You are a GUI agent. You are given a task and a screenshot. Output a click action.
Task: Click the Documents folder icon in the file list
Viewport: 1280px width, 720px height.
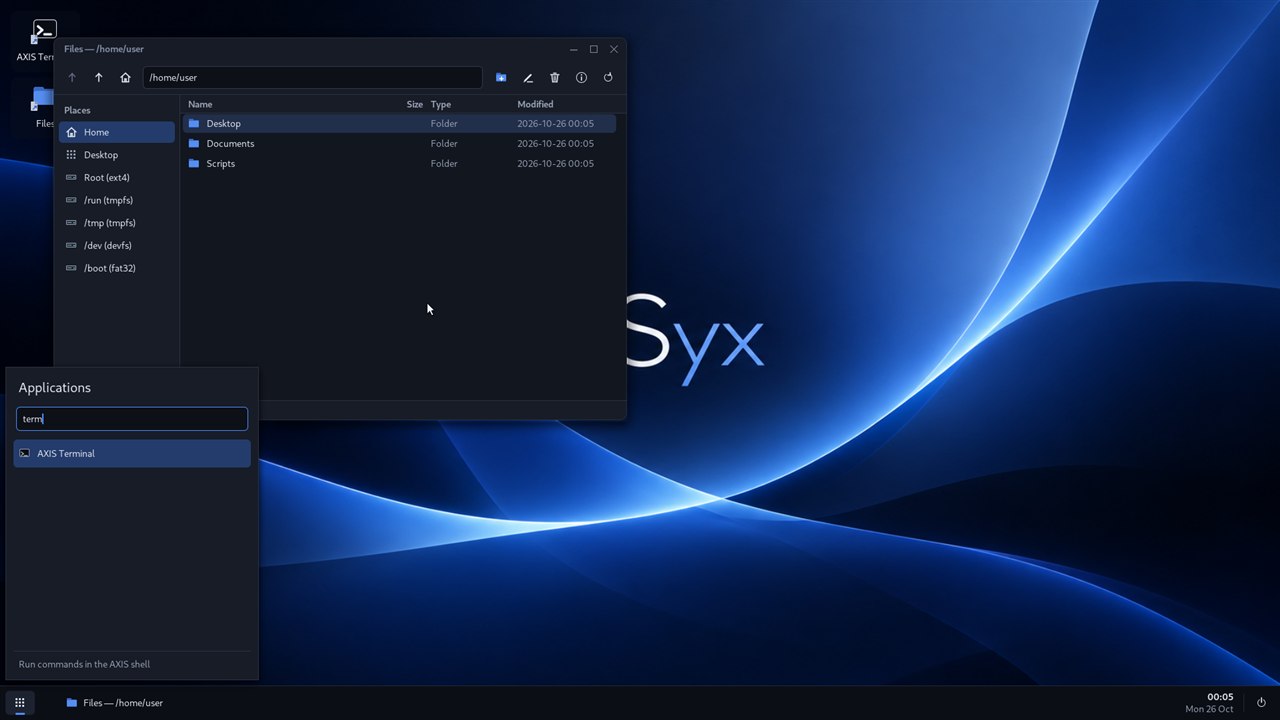coord(194,144)
